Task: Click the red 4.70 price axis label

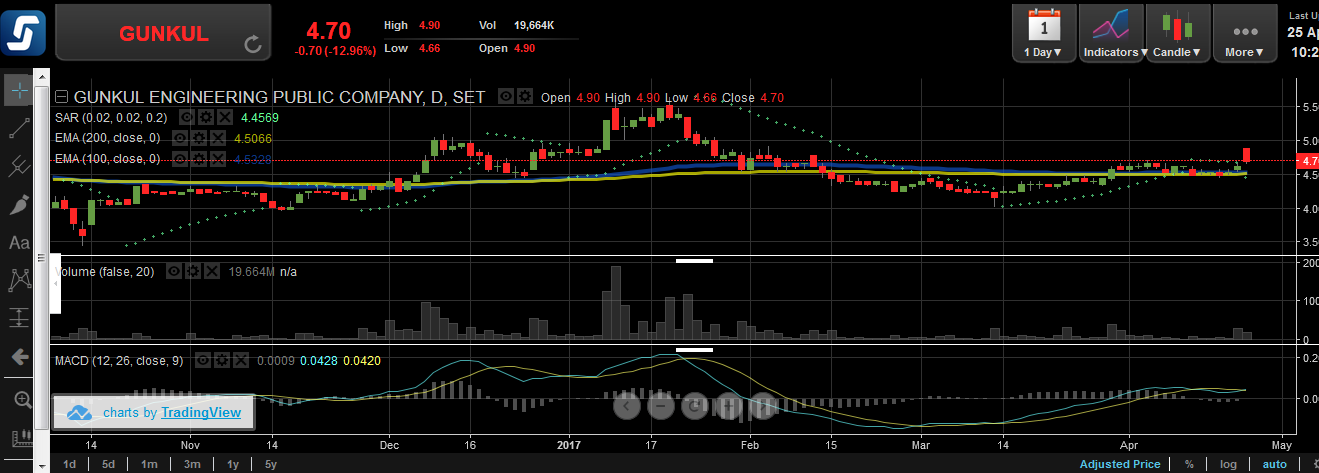Action: [1306, 160]
